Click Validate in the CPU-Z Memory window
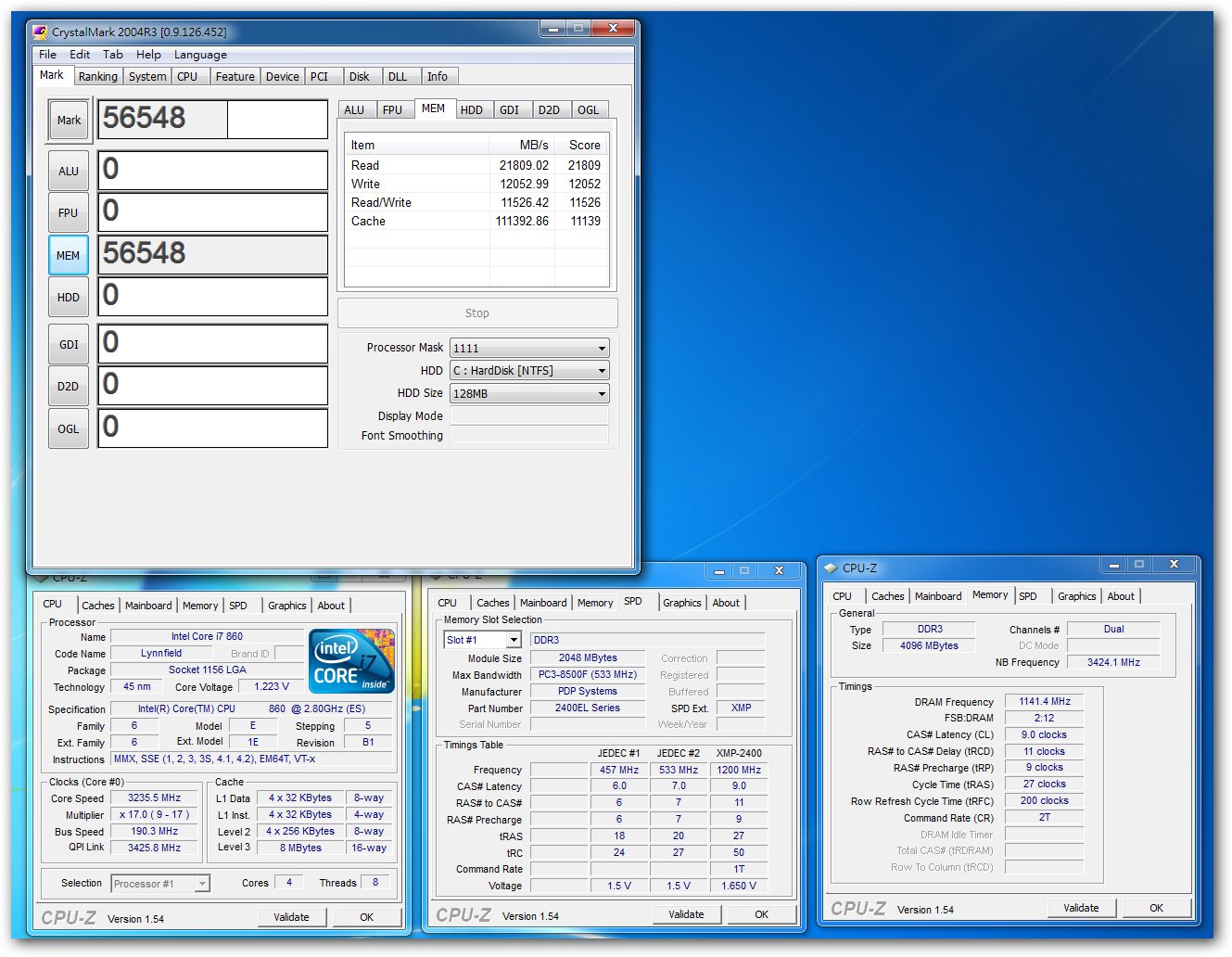The width and height of the screenshot is (1232, 957). click(1081, 908)
